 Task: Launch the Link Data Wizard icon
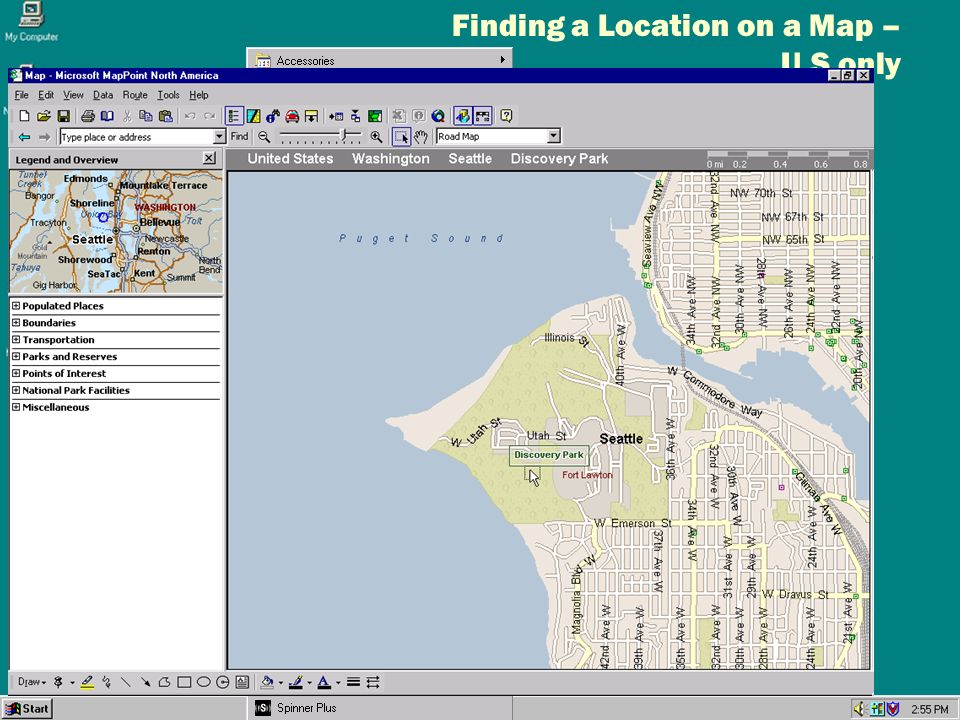[x=356, y=116]
